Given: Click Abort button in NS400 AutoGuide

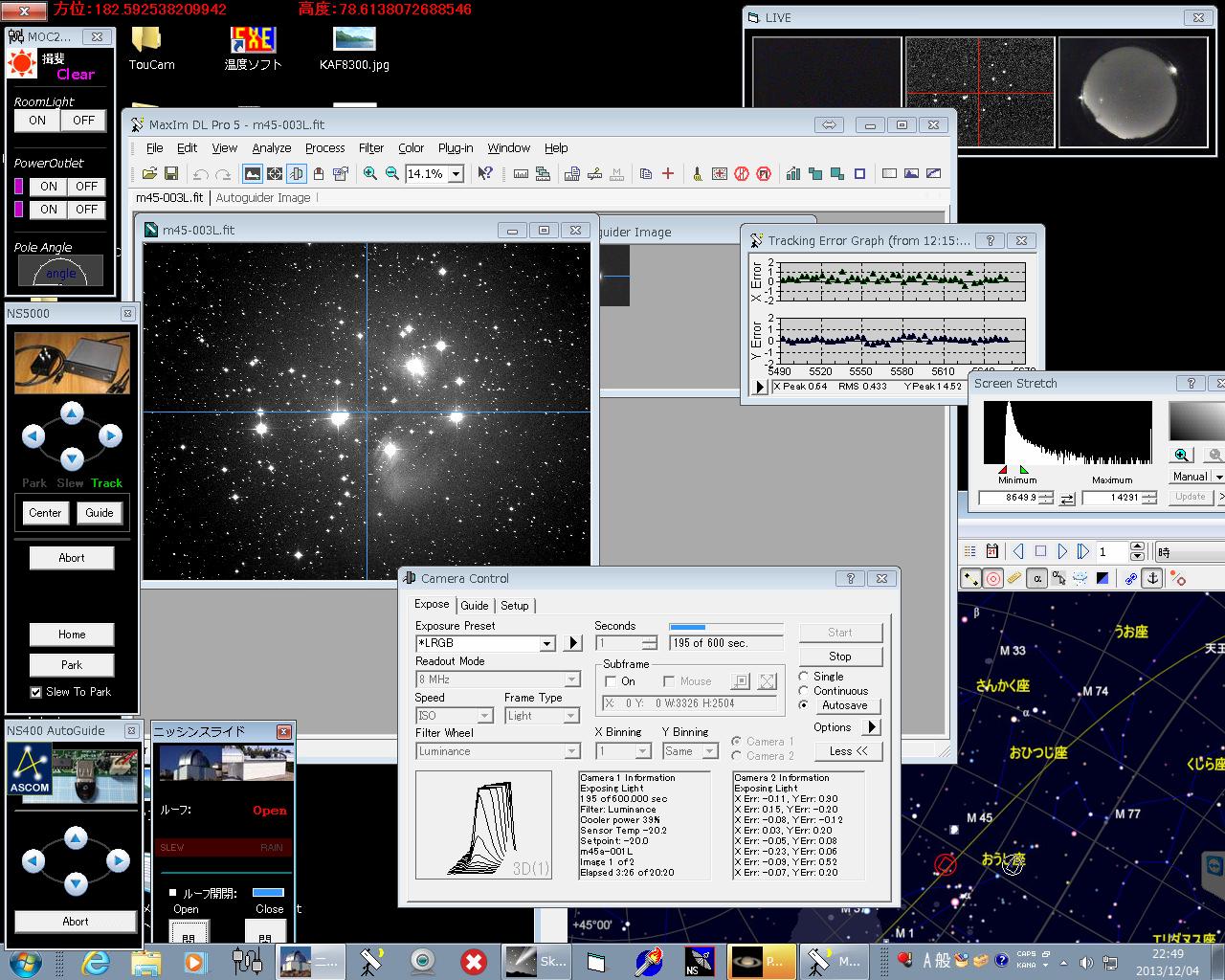Looking at the screenshot, I should coord(76,922).
